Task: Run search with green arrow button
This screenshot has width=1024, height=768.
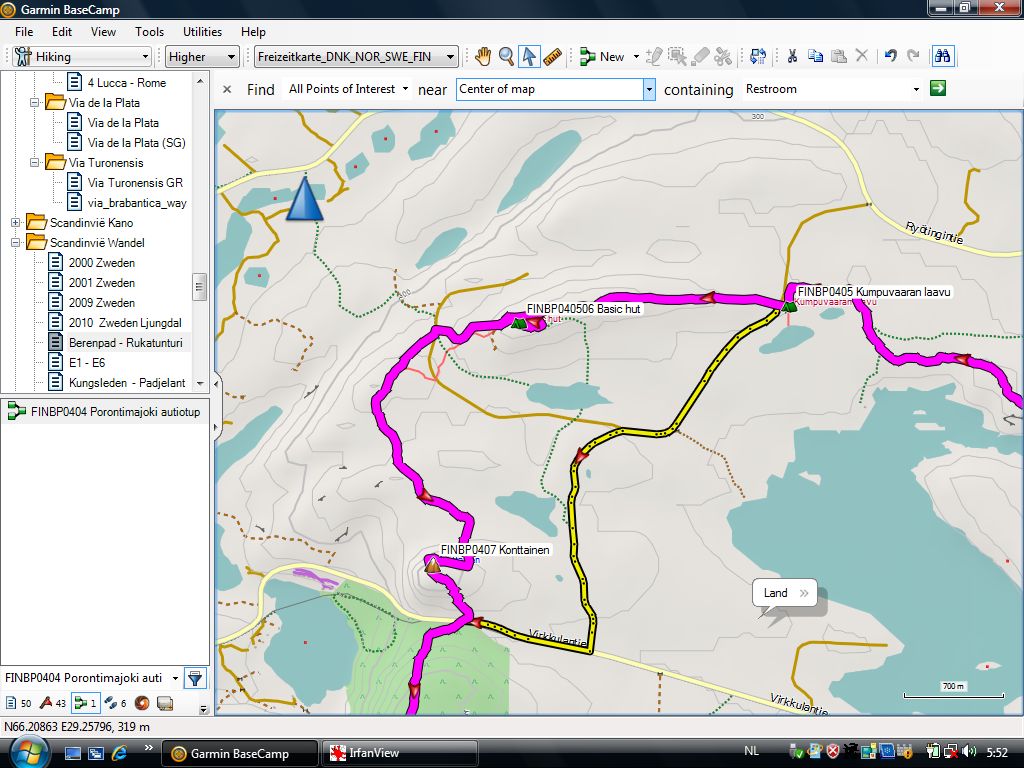Action: pos(937,89)
